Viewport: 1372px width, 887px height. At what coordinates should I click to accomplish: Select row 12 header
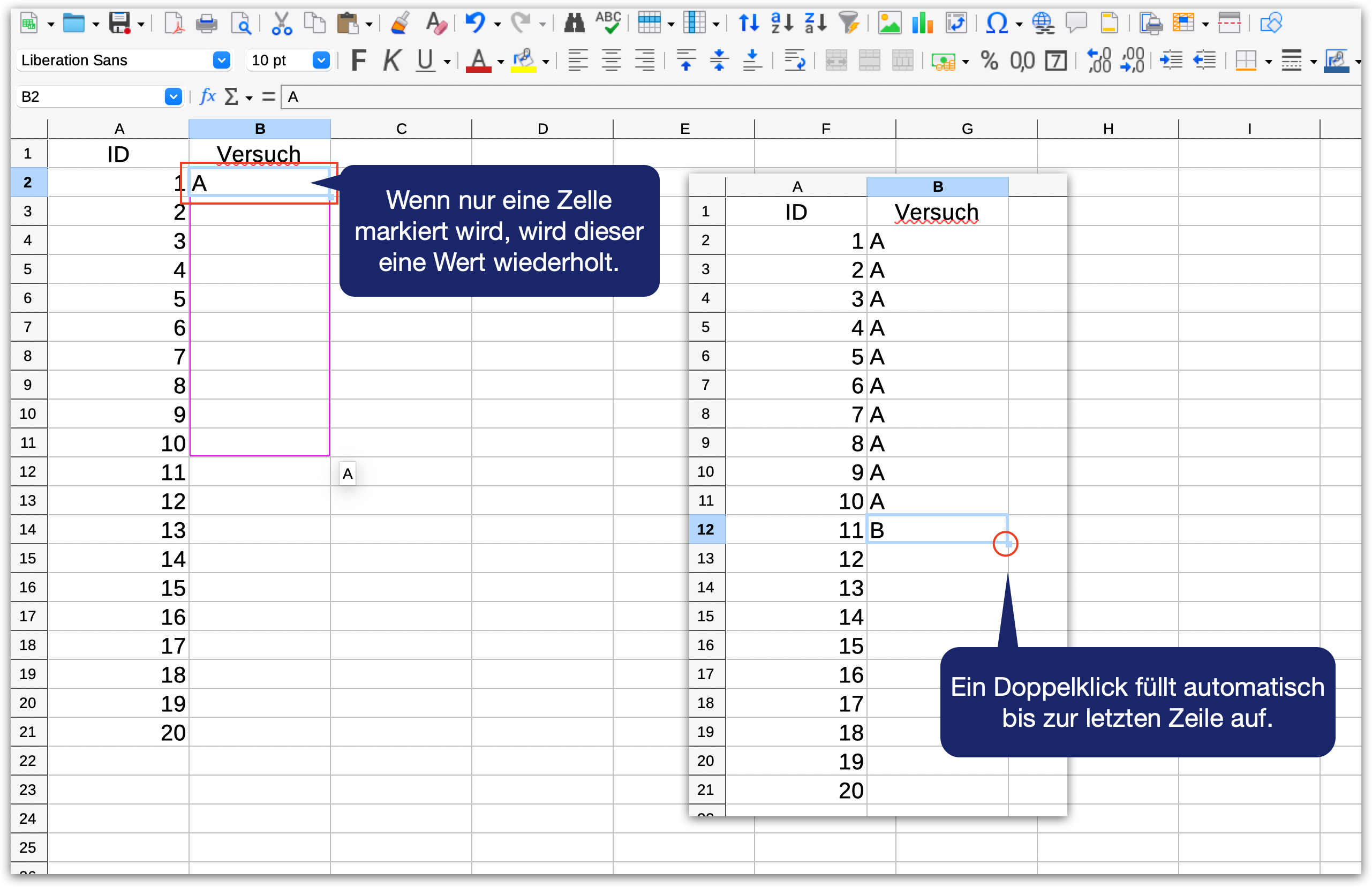click(28, 472)
